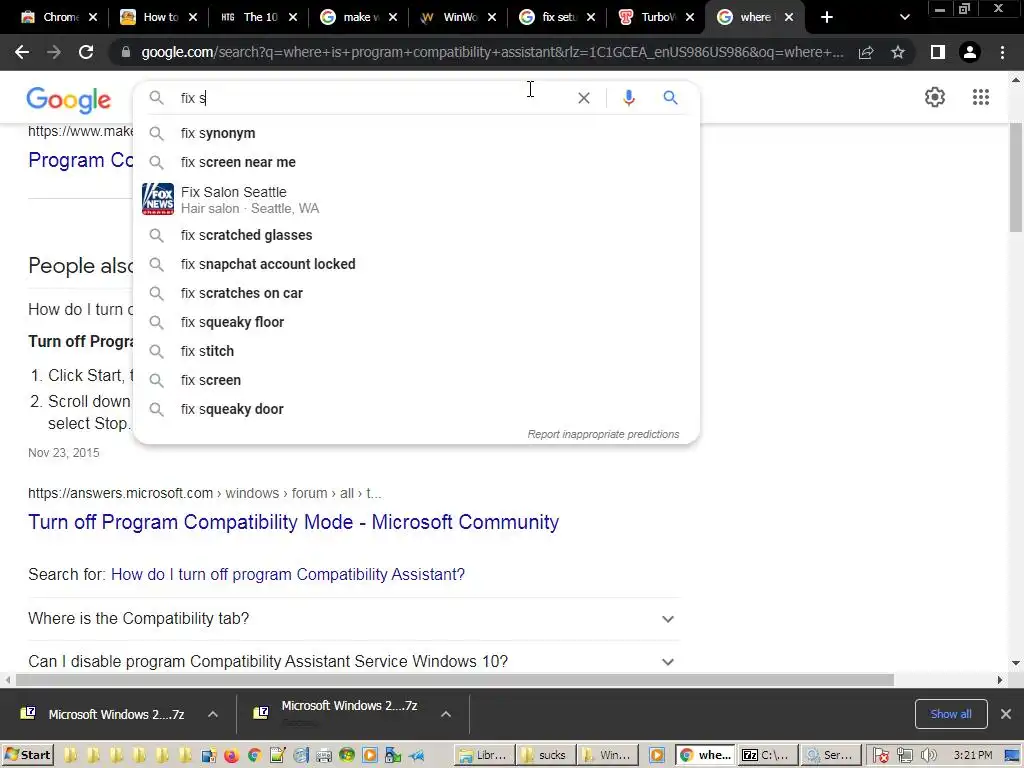Click the 3:21 PM system clock

coord(972,755)
